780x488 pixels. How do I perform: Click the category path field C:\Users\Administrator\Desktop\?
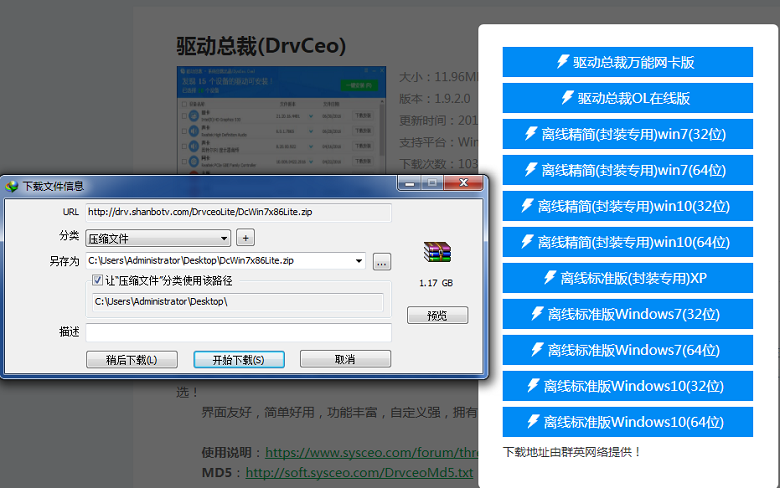[238, 302]
